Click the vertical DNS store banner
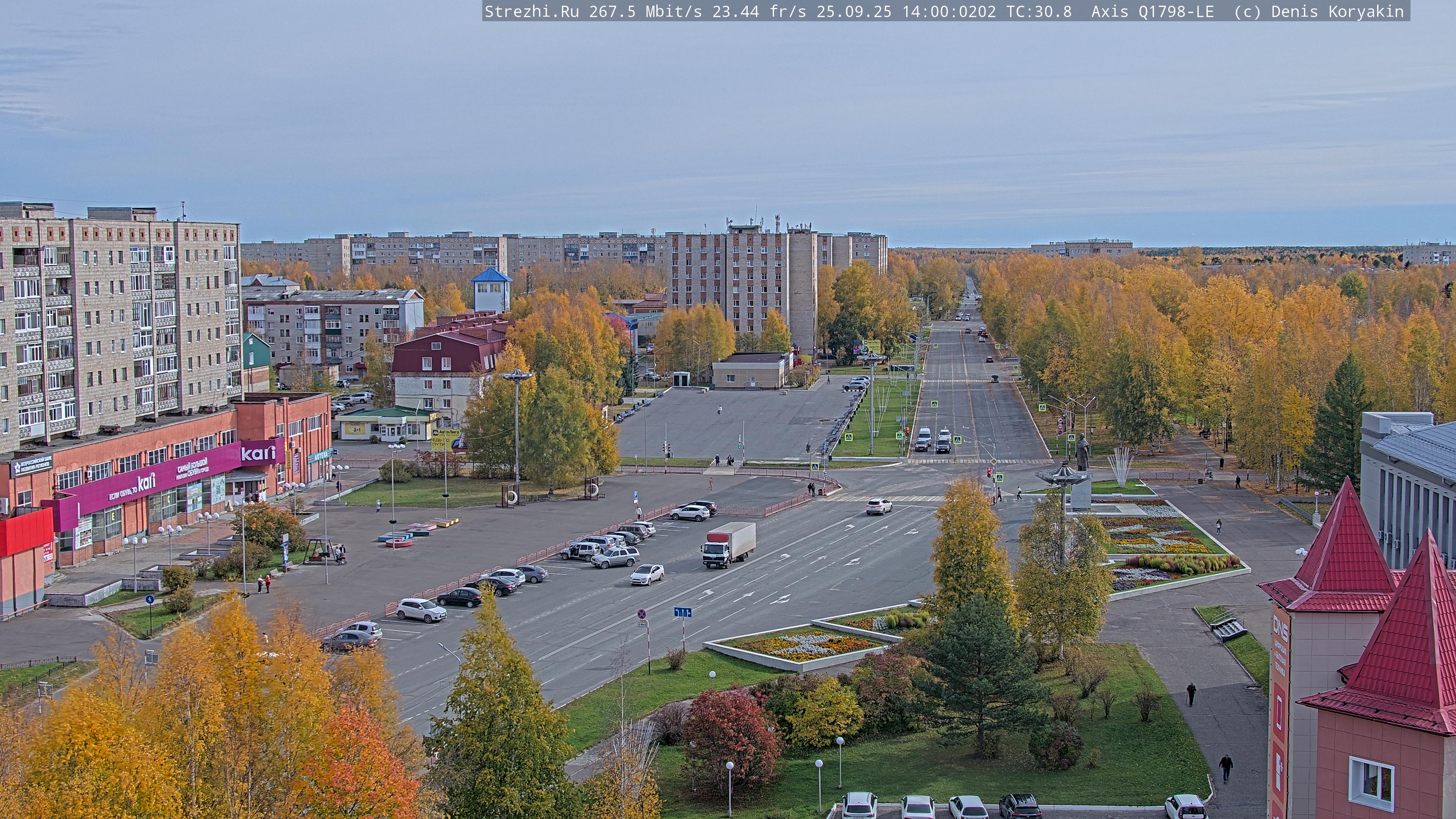The image size is (1456, 819). click(1279, 667)
